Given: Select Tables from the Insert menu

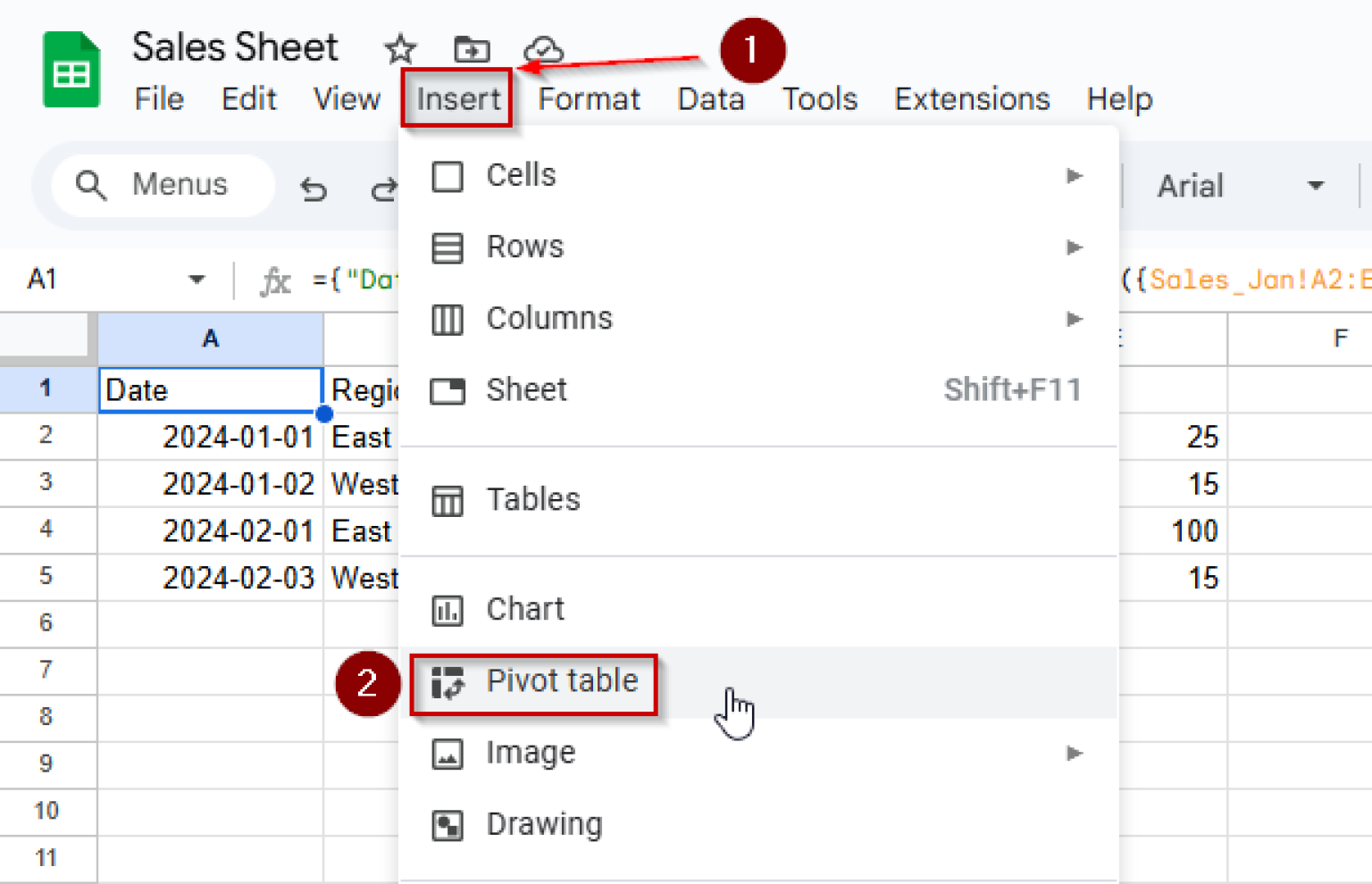Looking at the screenshot, I should click(x=533, y=500).
